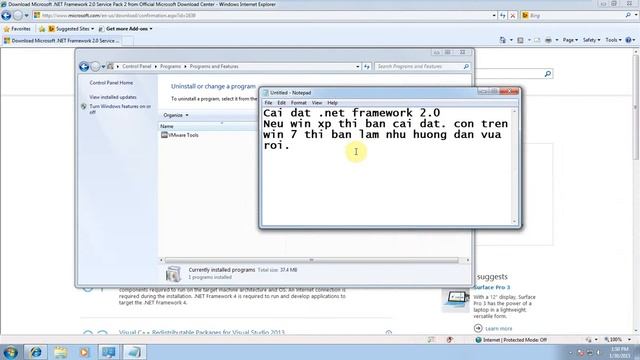Click add to Favorites bar icon
640x360 pixels.
(x=42, y=29)
